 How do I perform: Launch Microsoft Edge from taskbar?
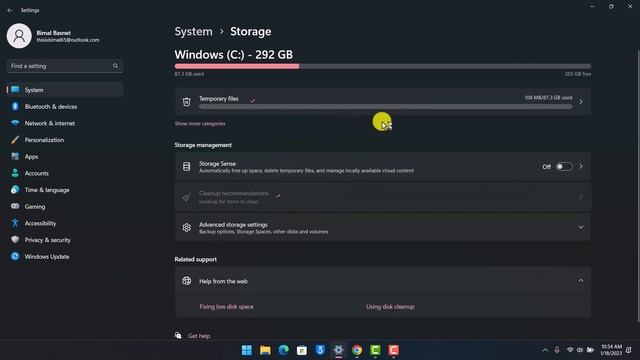click(284, 350)
